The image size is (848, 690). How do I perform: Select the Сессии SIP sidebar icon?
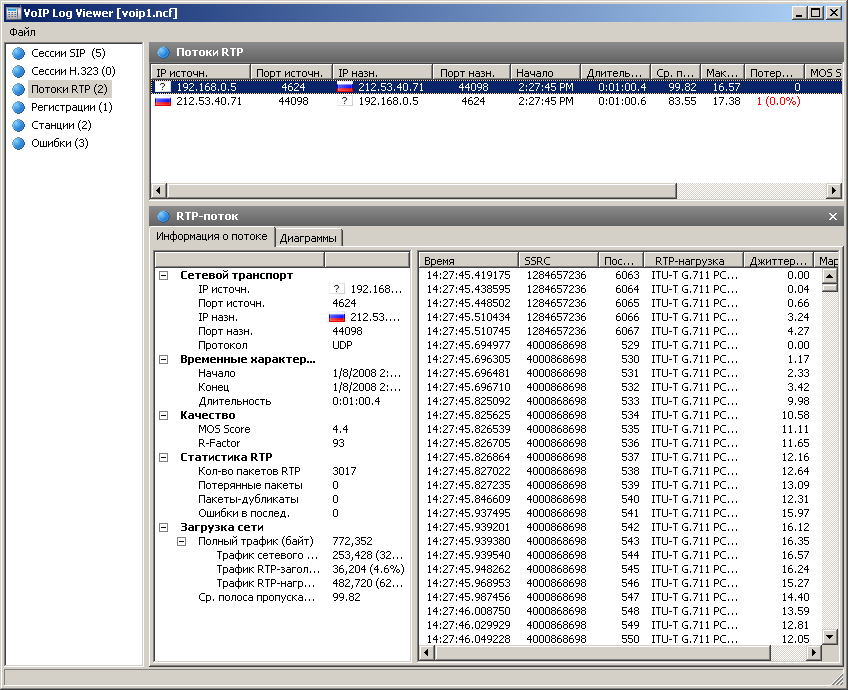[x=19, y=53]
